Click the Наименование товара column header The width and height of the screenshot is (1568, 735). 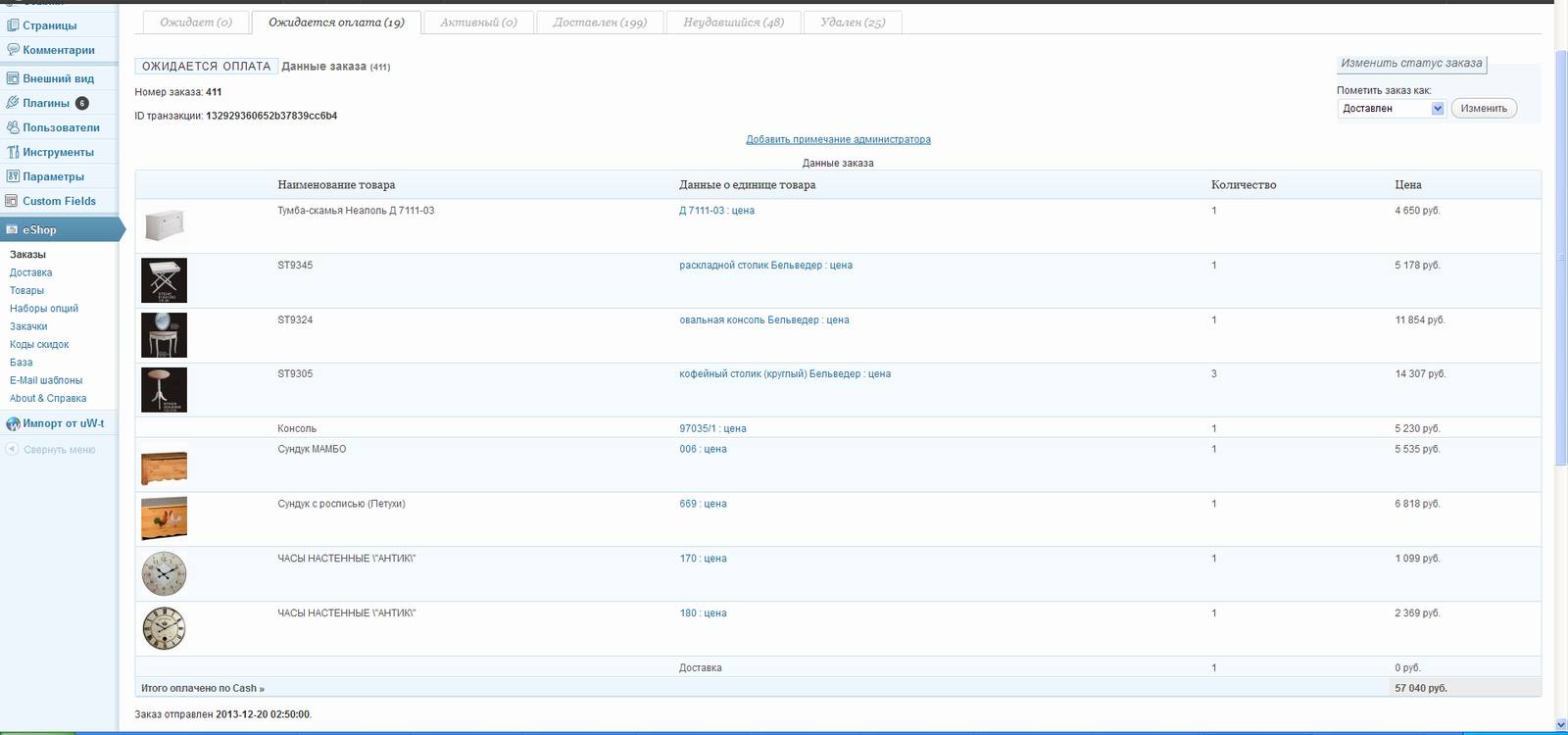(336, 185)
